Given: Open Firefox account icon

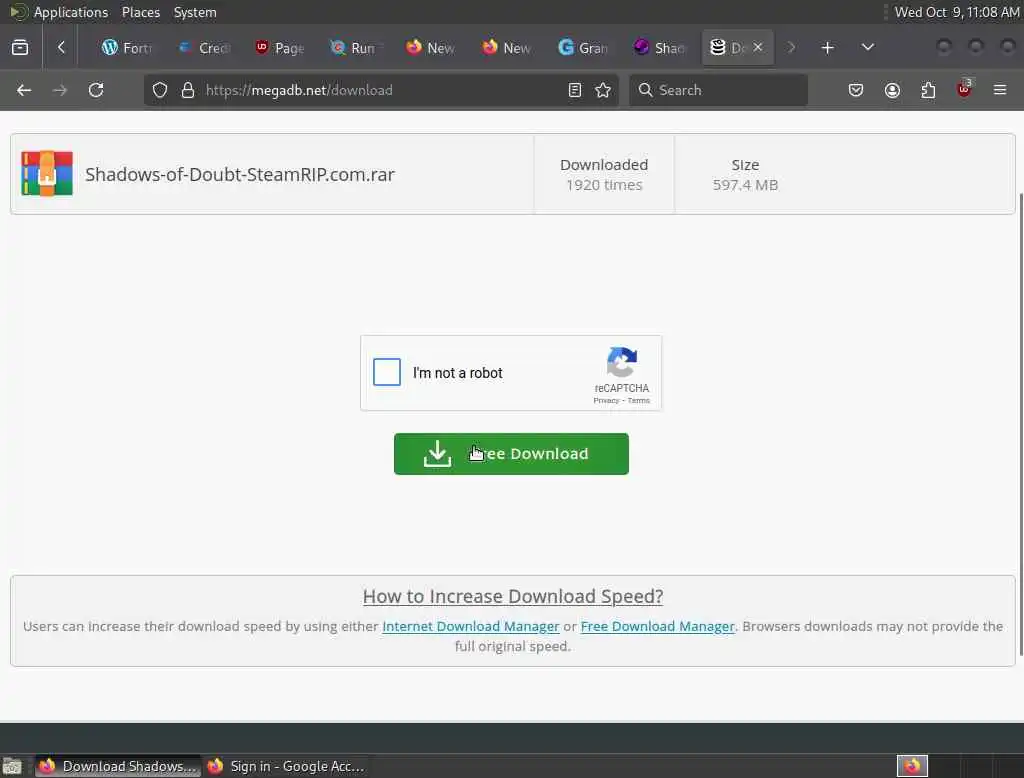Looking at the screenshot, I should 892,90.
